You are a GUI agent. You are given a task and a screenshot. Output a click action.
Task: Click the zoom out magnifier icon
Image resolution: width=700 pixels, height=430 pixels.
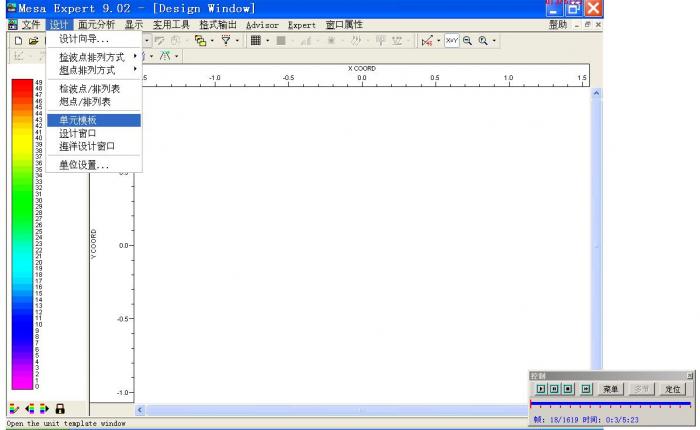click(465, 40)
